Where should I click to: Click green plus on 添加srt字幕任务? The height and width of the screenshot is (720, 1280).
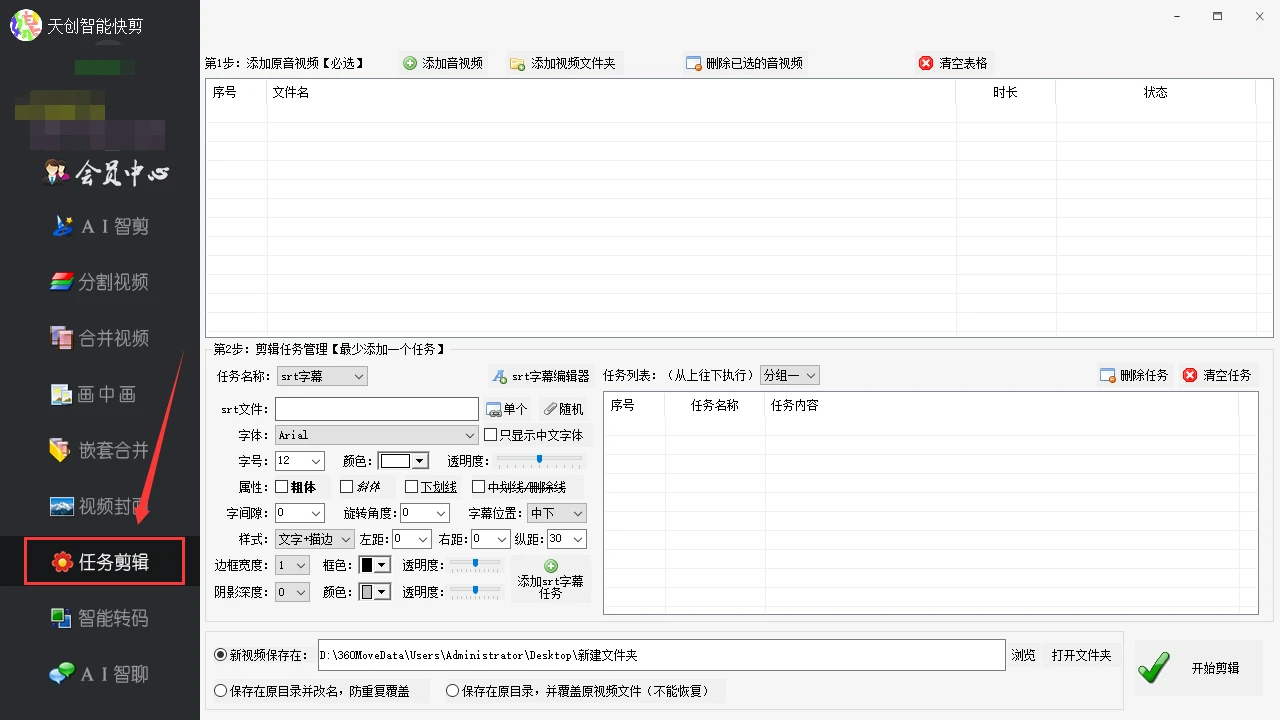551,566
